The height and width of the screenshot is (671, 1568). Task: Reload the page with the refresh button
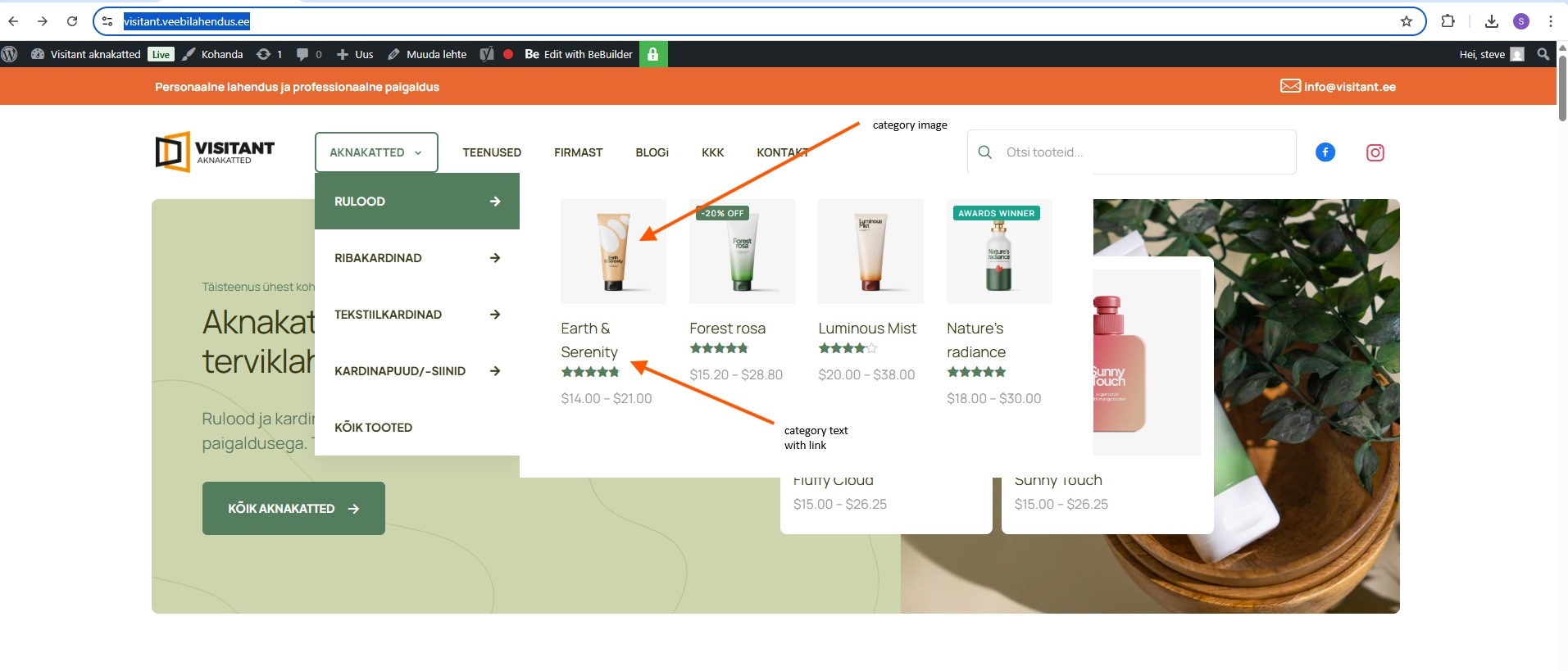click(x=72, y=21)
